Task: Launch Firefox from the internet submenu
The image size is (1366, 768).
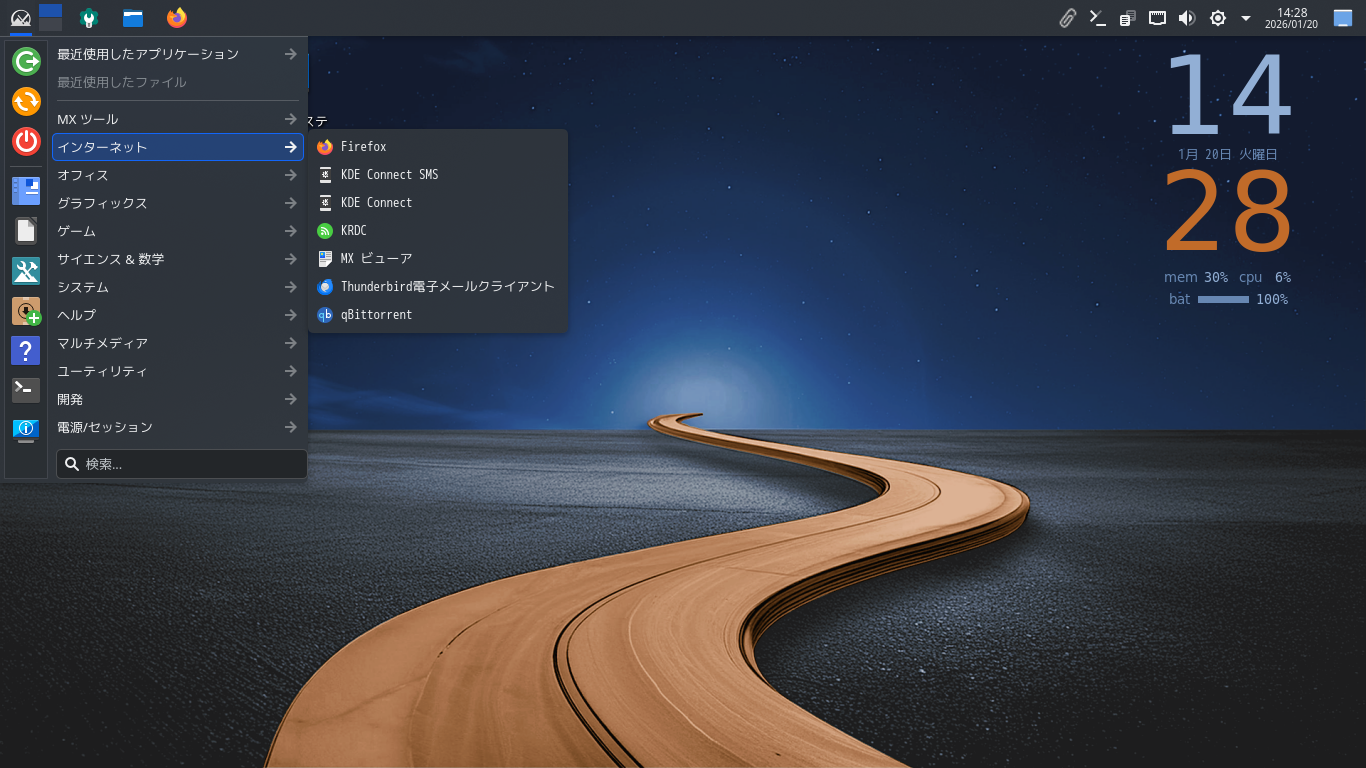Action: click(363, 147)
